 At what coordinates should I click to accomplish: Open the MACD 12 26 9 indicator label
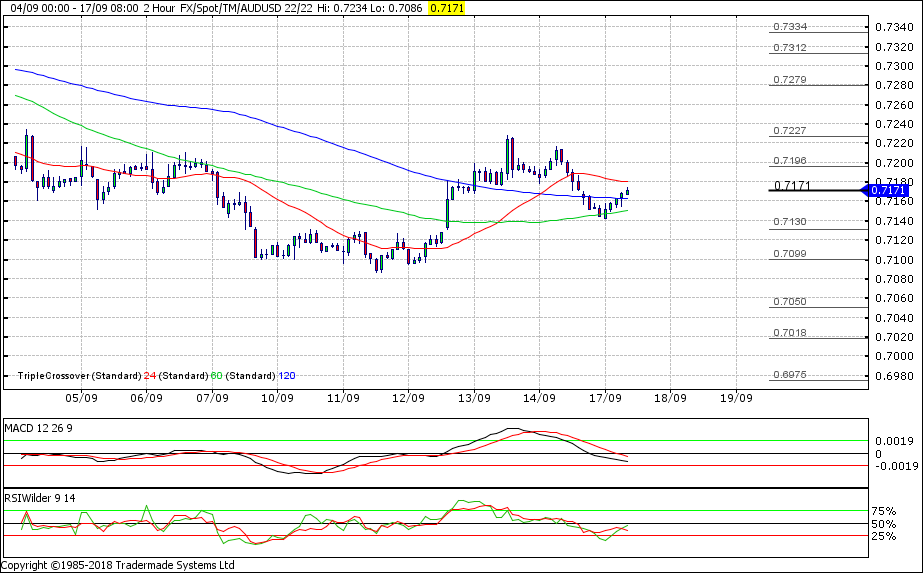pos(40,428)
